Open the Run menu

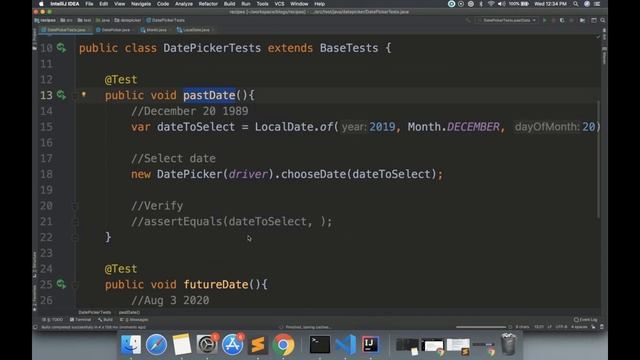click(246, 4)
